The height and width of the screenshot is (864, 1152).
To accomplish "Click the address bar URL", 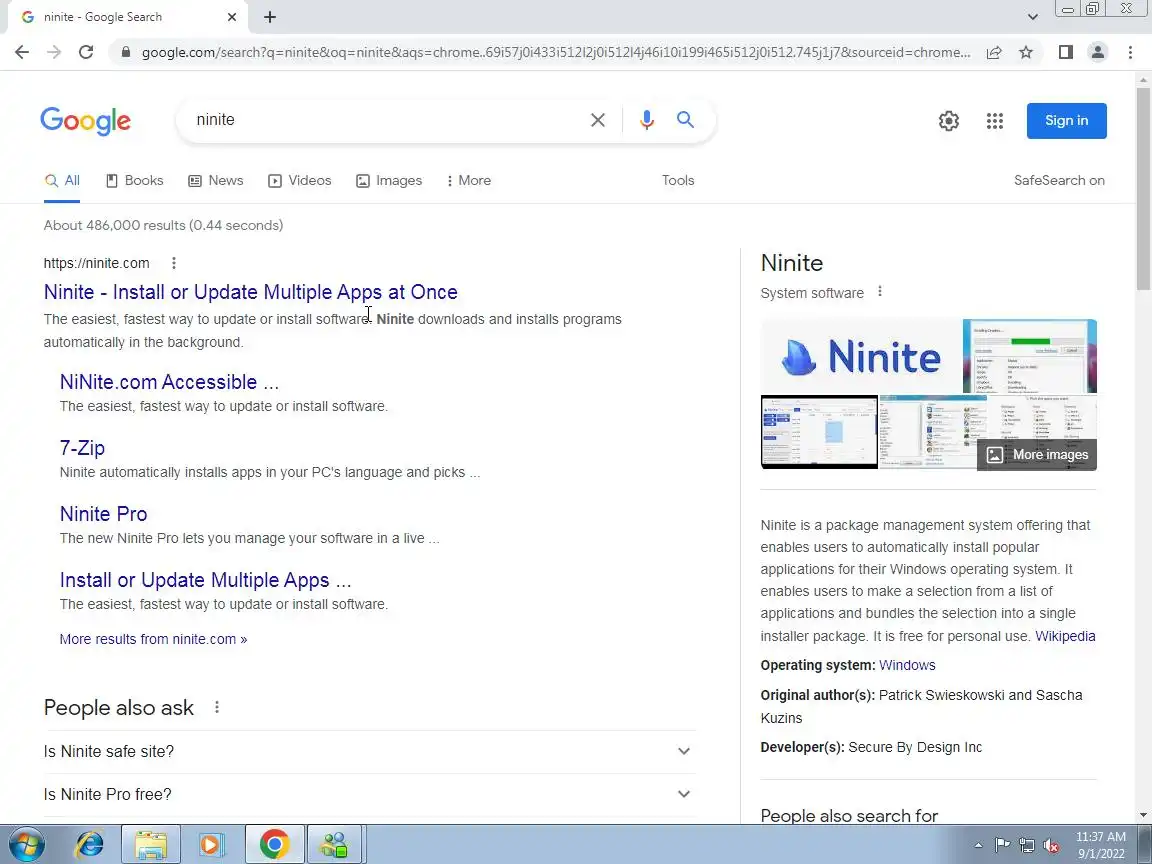I will tap(555, 52).
